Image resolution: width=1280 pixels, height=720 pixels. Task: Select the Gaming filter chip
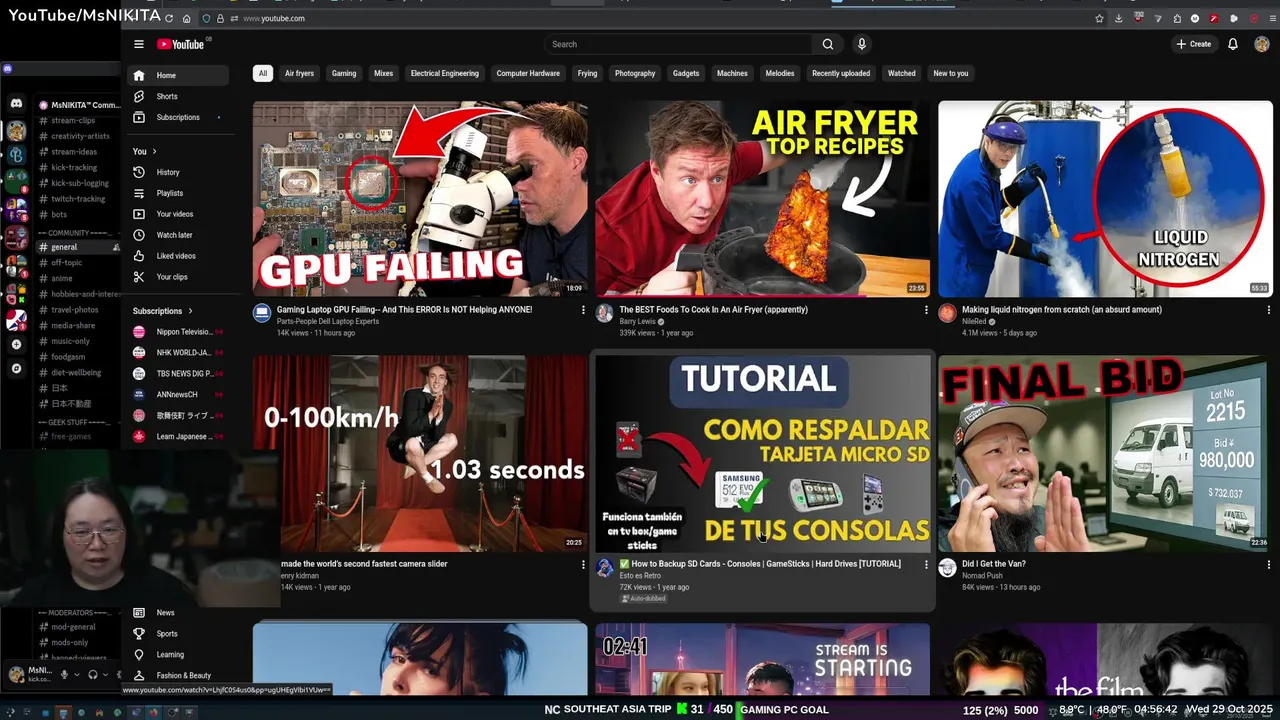344,73
